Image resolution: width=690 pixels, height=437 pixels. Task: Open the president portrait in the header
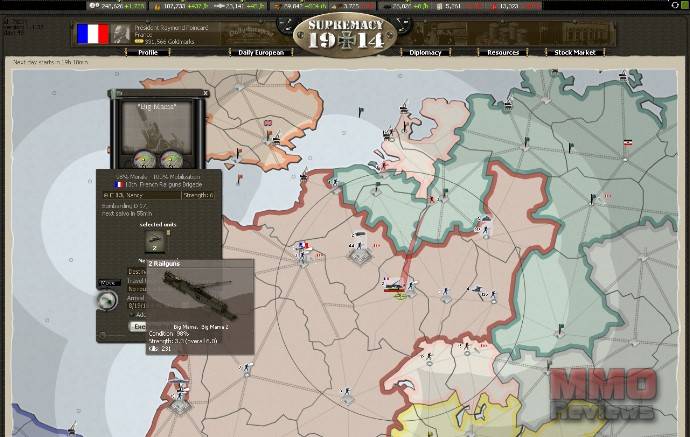pyautogui.click(x=120, y=33)
